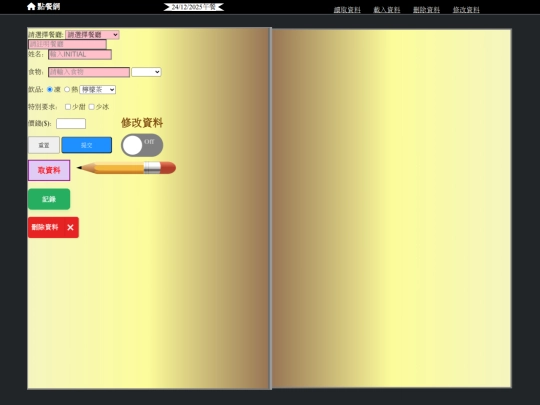The height and width of the screenshot is (405, 540).
Task: Open the 請選擇餐廳 restaurant dropdown
Action: point(92,35)
